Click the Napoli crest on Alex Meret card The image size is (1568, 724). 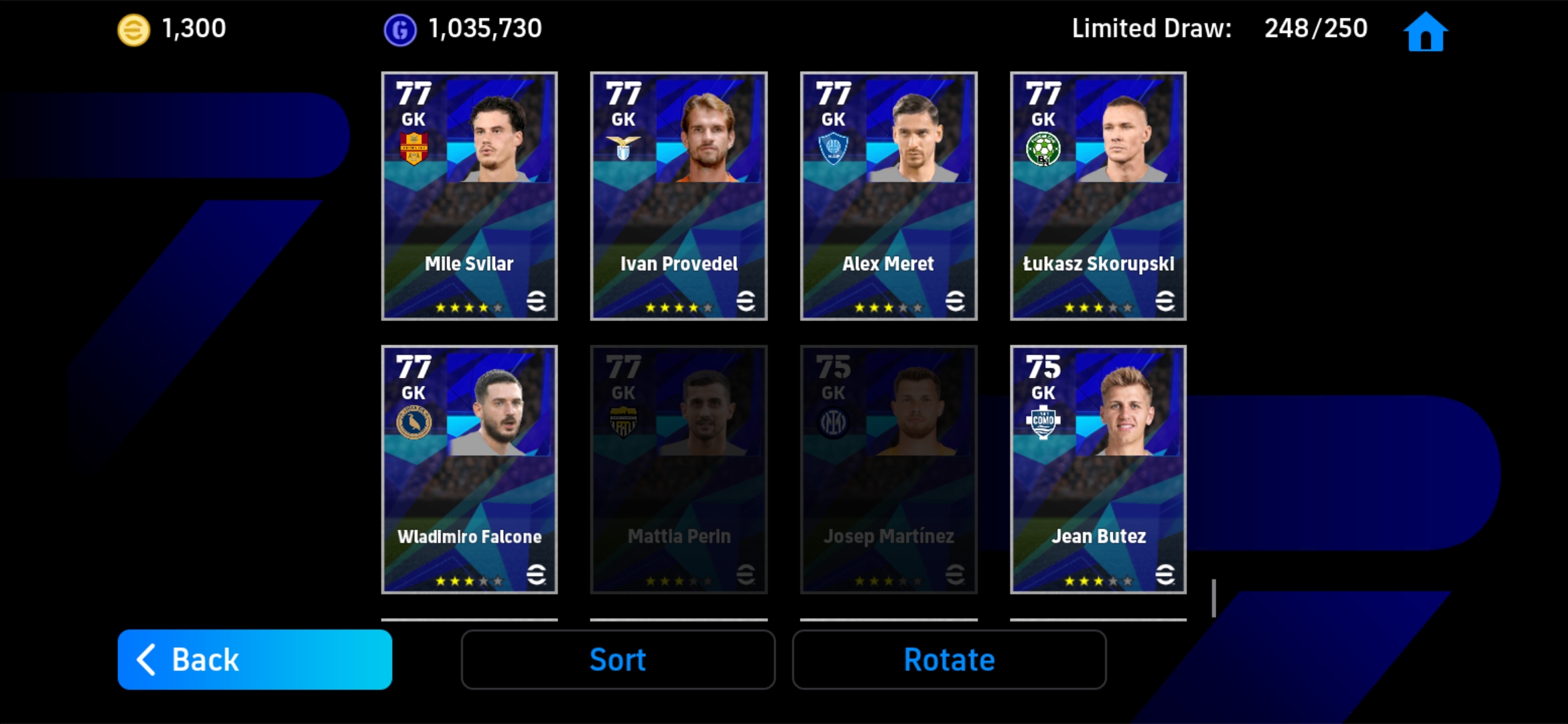833,148
